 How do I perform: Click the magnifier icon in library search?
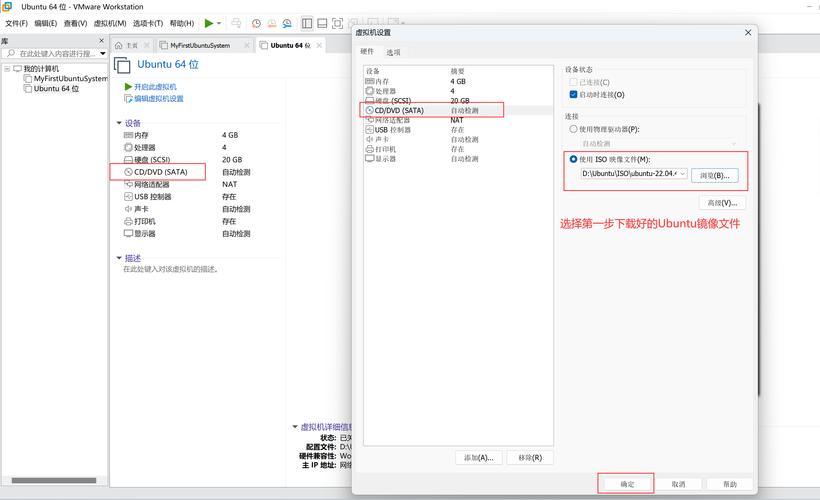pos(10,53)
